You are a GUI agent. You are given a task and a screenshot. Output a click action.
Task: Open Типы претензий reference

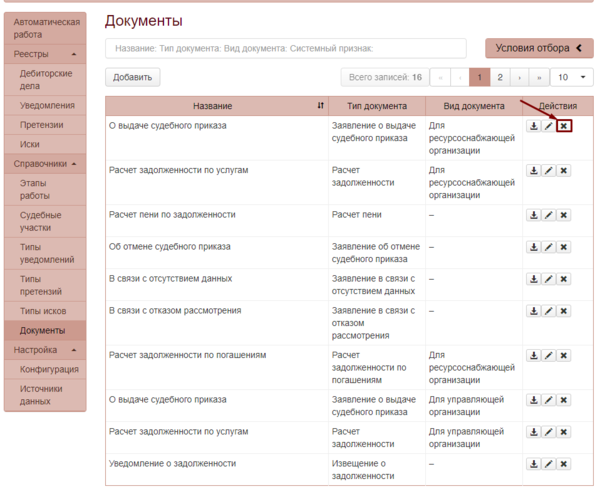coord(45,285)
